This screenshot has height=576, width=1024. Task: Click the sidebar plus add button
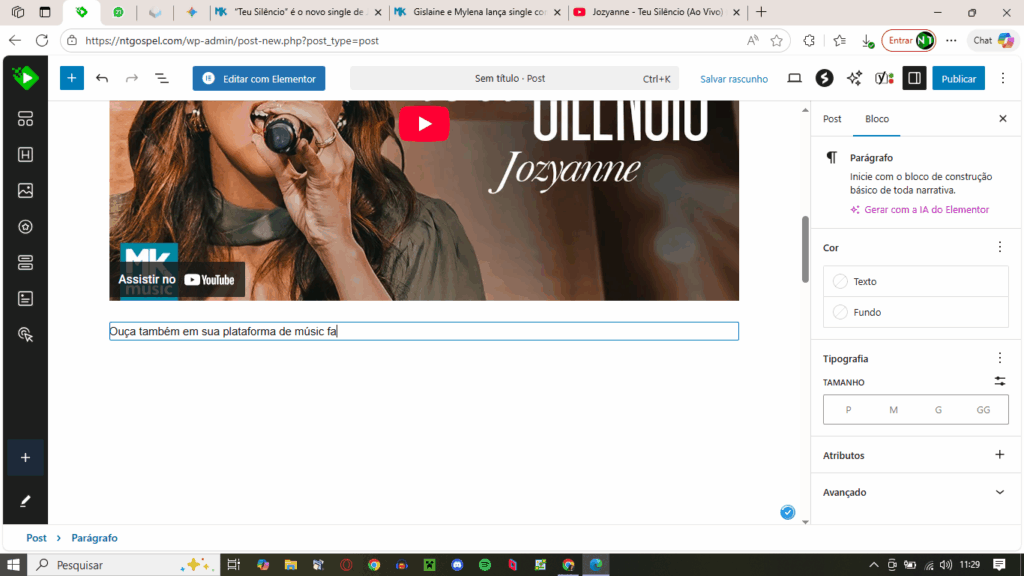coord(25,458)
